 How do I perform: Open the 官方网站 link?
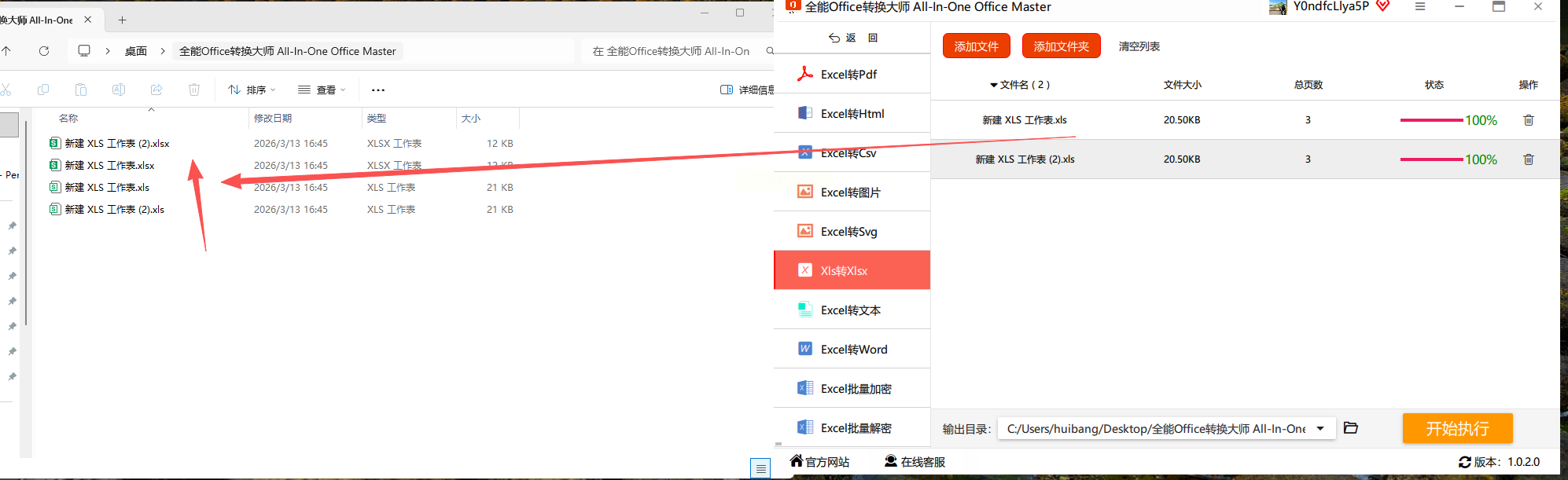click(819, 462)
